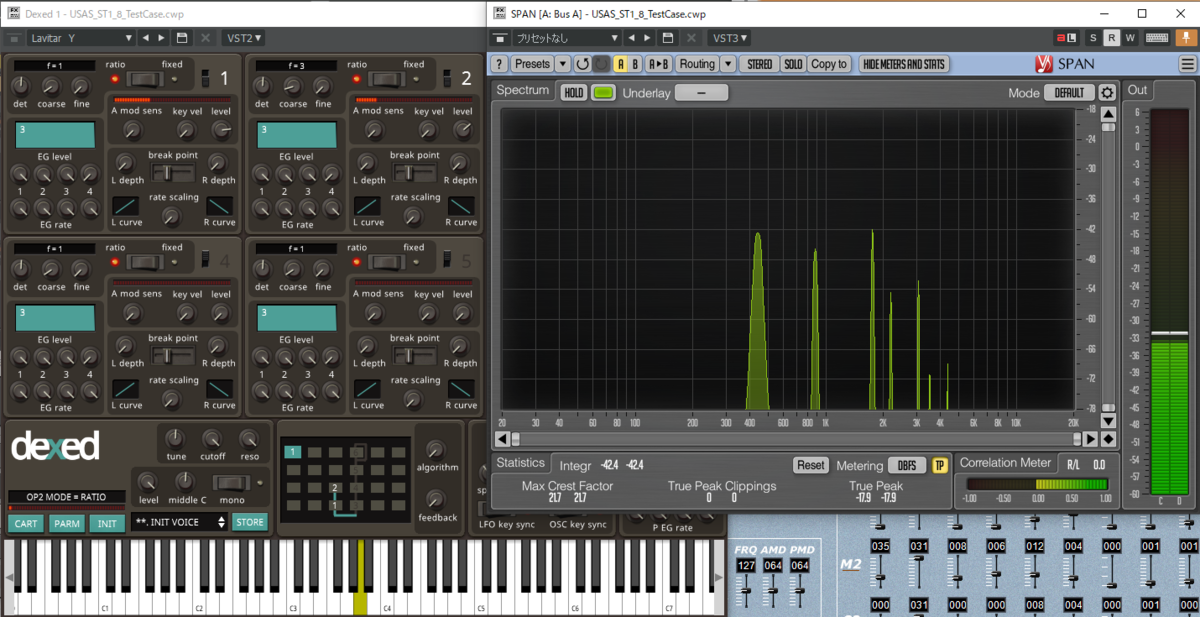Click the Reset statistics button

811,465
